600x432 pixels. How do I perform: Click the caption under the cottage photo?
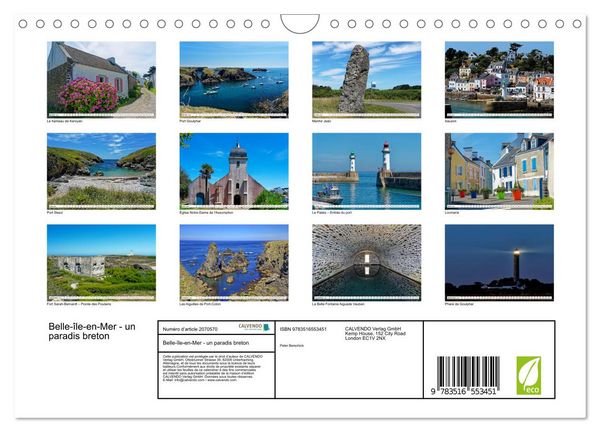tap(65, 121)
